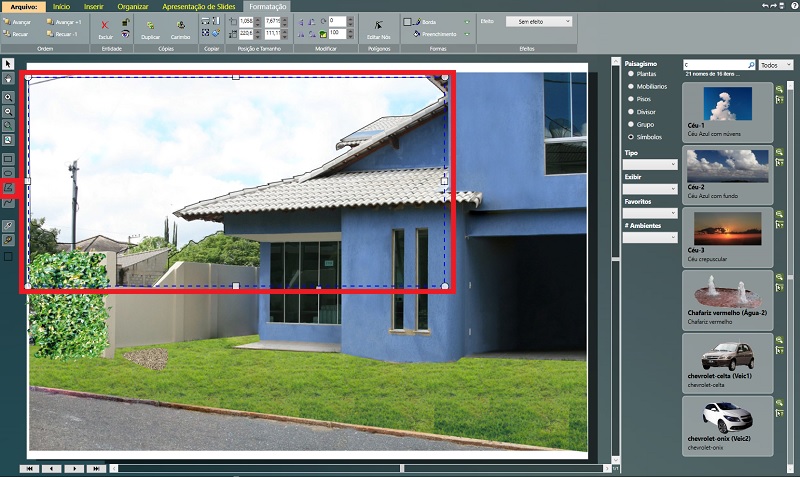The width and height of the screenshot is (800, 477).
Task: Choose the Grupo radio option
Action: coord(630,123)
